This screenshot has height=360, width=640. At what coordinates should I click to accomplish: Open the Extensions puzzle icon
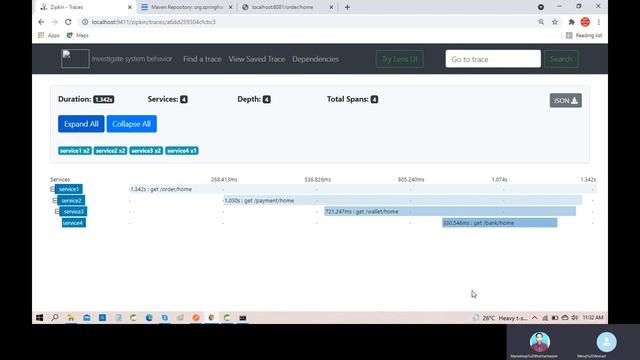pos(571,22)
